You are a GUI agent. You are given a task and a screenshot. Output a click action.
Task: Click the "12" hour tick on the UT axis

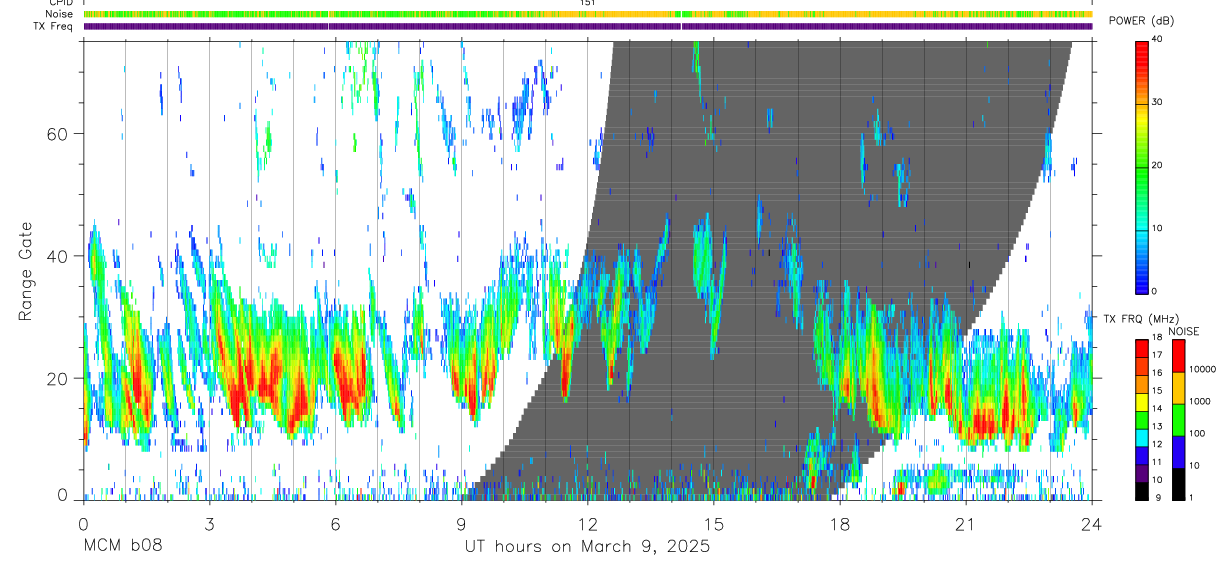pyautogui.click(x=587, y=523)
